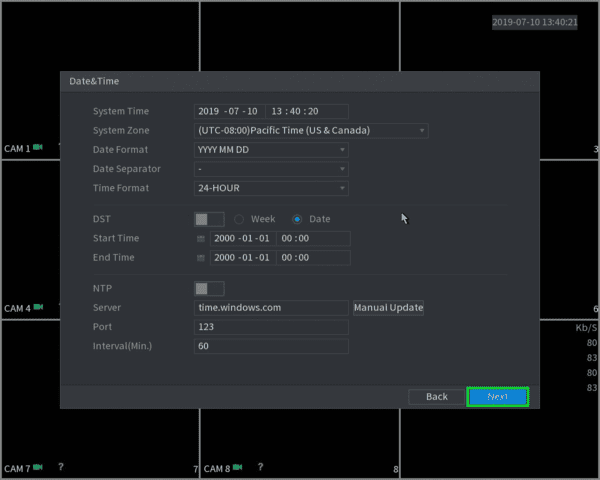Click the Back button
The height and width of the screenshot is (480, 600).
tap(437, 397)
